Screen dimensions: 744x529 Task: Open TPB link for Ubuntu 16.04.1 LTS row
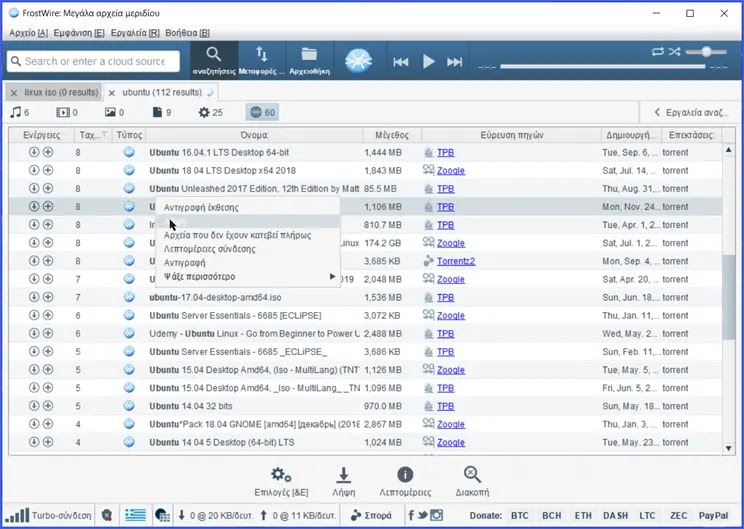[x=445, y=153]
